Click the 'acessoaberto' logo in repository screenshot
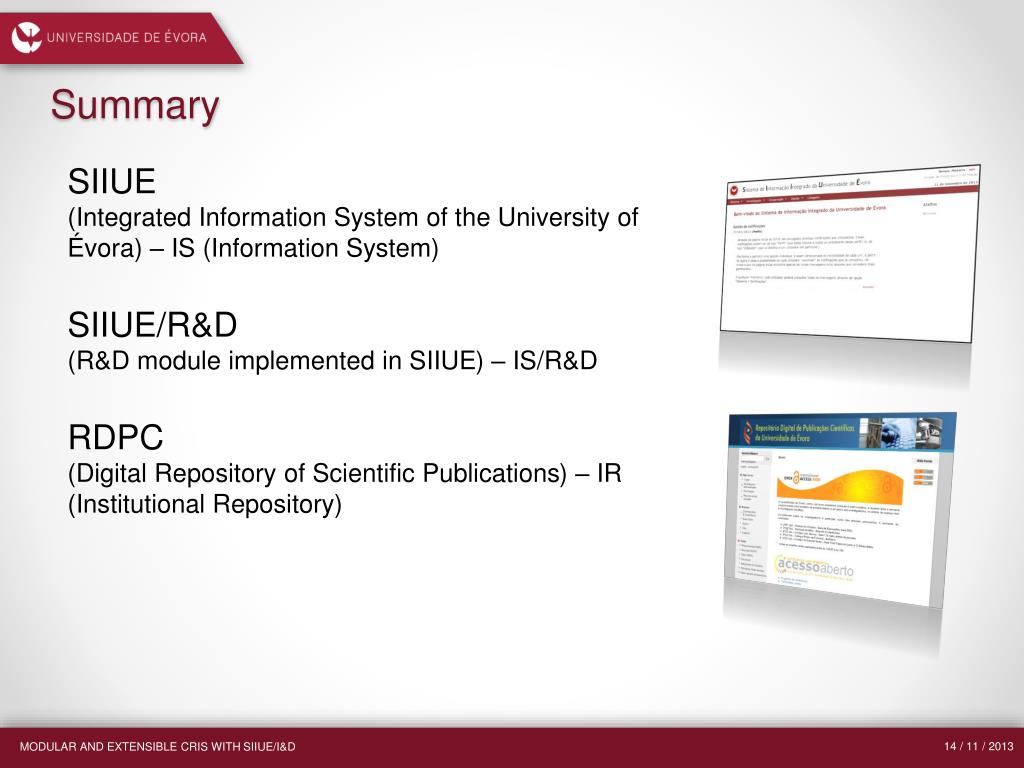The image size is (1024, 768). 814,566
